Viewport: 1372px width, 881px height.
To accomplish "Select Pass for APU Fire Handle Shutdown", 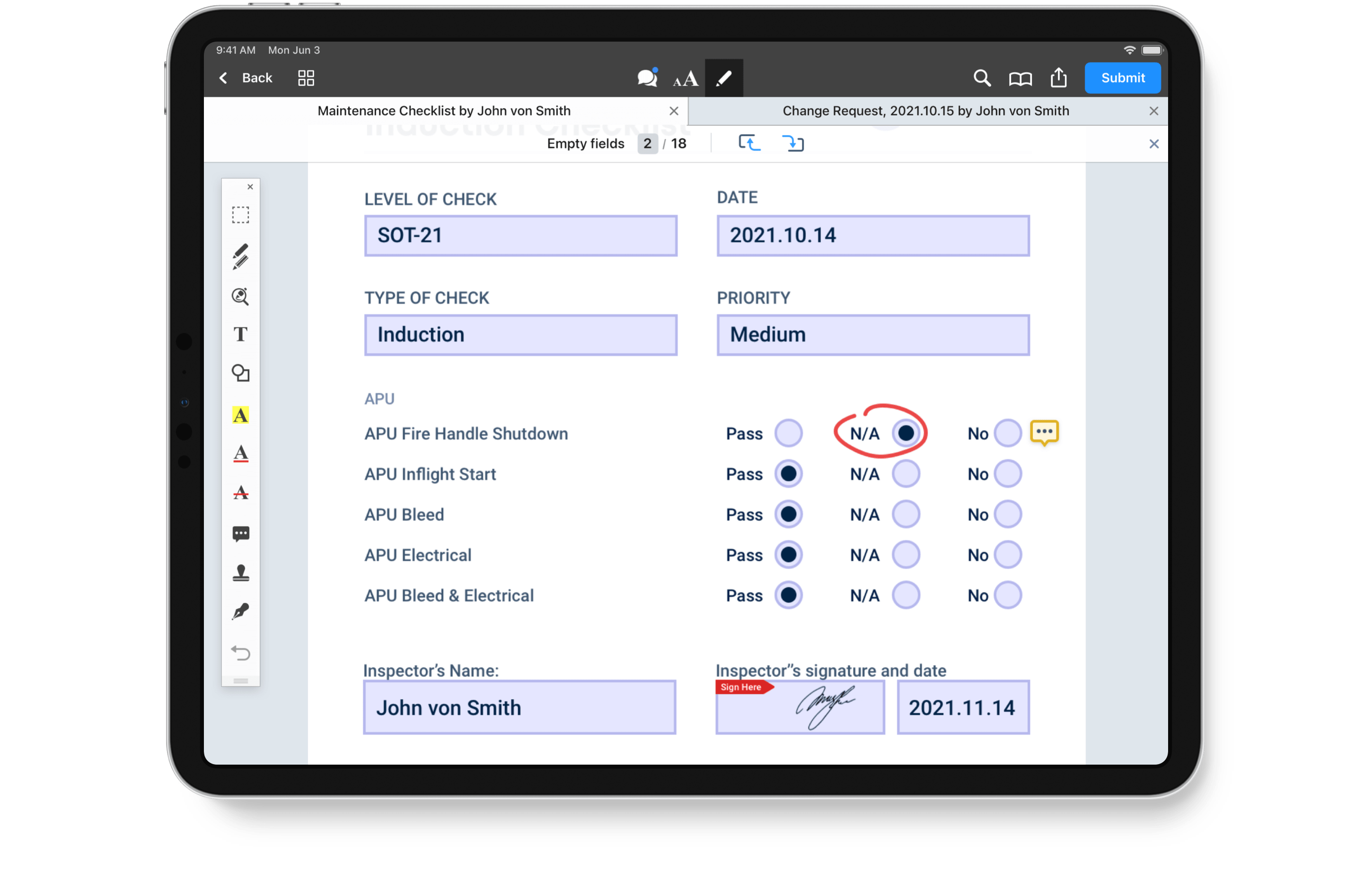I will [x=788, y=433].
